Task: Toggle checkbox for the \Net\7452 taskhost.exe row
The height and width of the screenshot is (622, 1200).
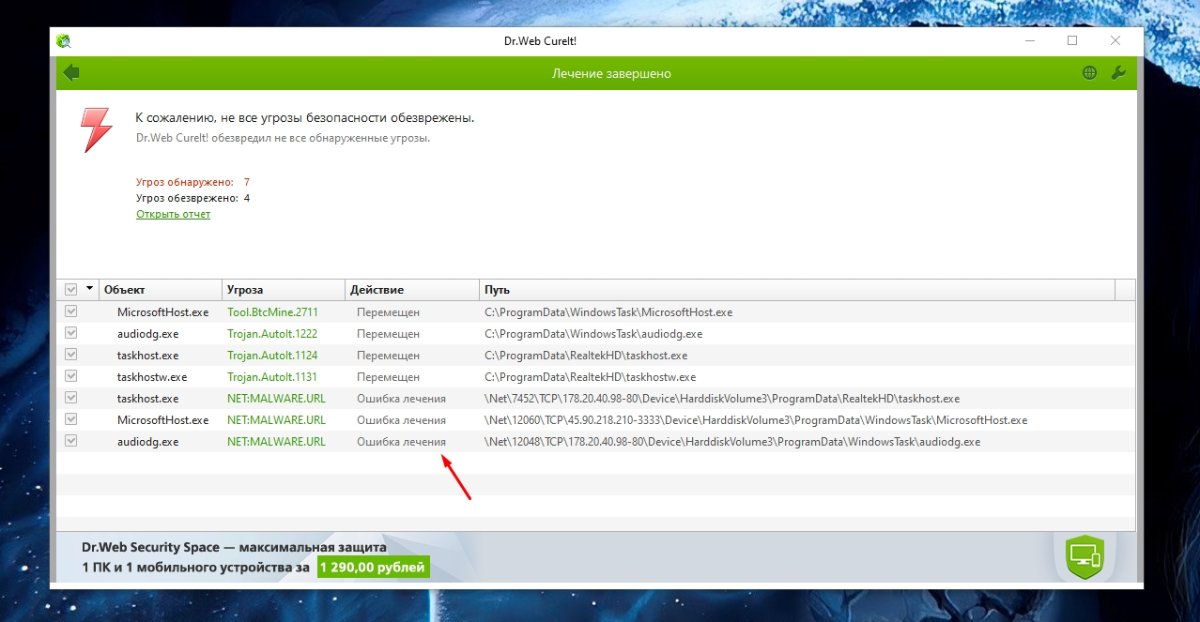Action: click(x=71, y=398)
